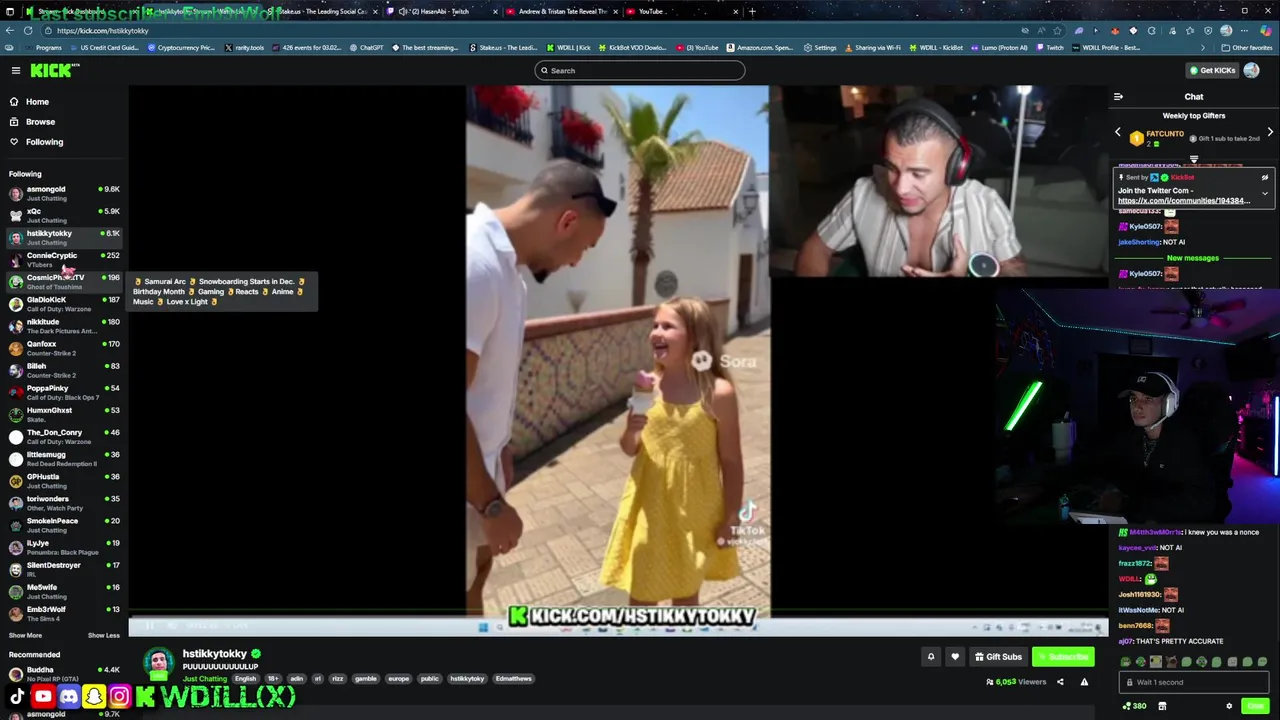Select PoppaPinky in the Following list
The width and height of the screenshot is (1280, 720).
pos(64,392)
